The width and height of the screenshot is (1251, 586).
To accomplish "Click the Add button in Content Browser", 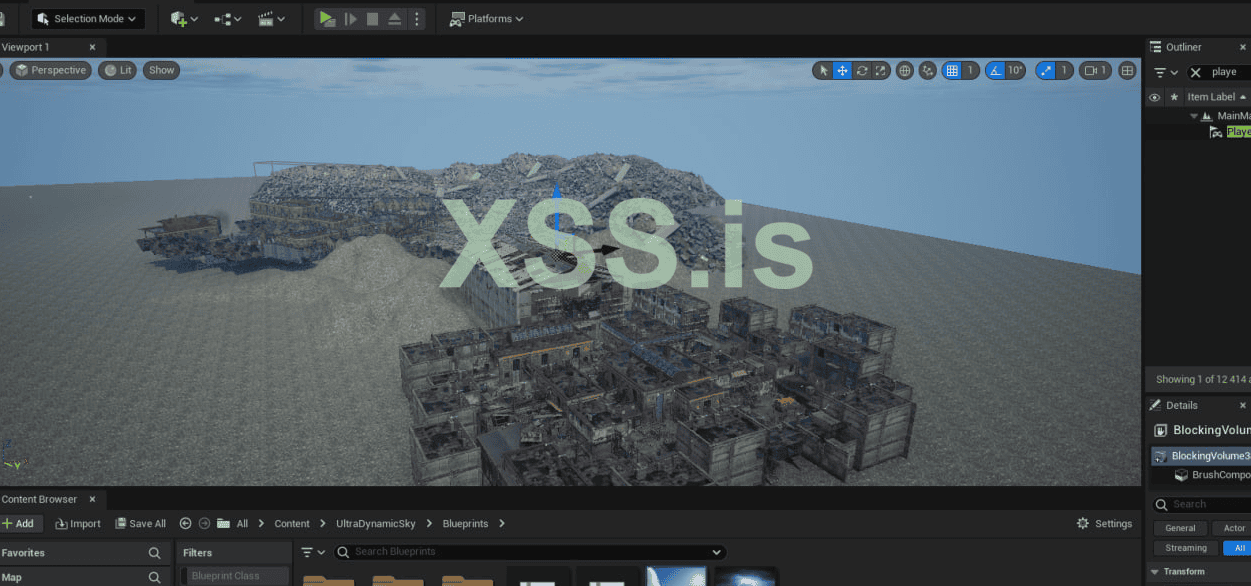I will point(18,523).
